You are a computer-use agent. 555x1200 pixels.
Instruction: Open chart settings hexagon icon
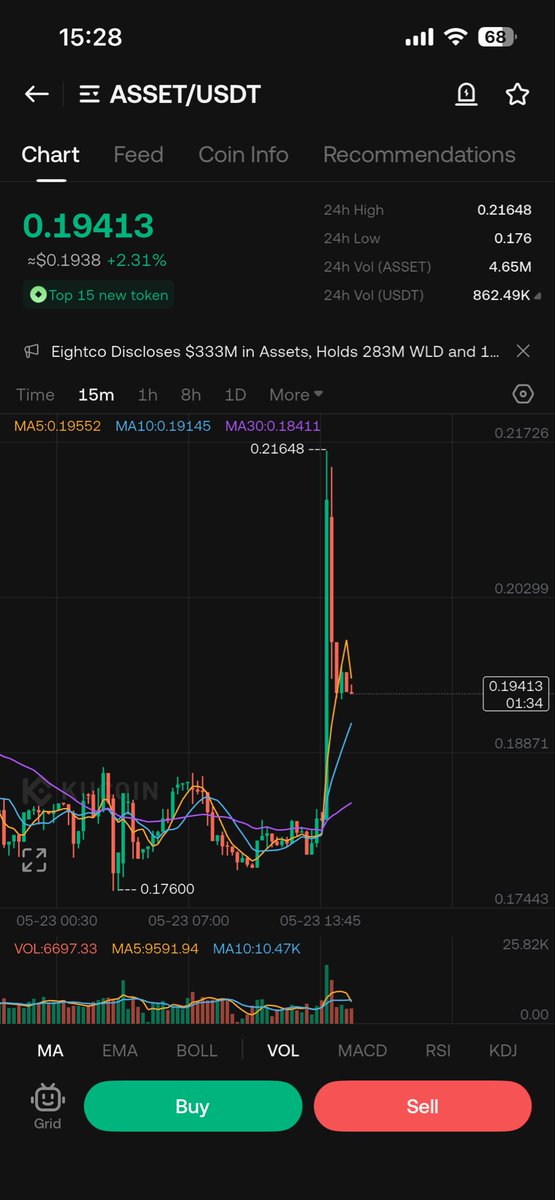point(523,394)
